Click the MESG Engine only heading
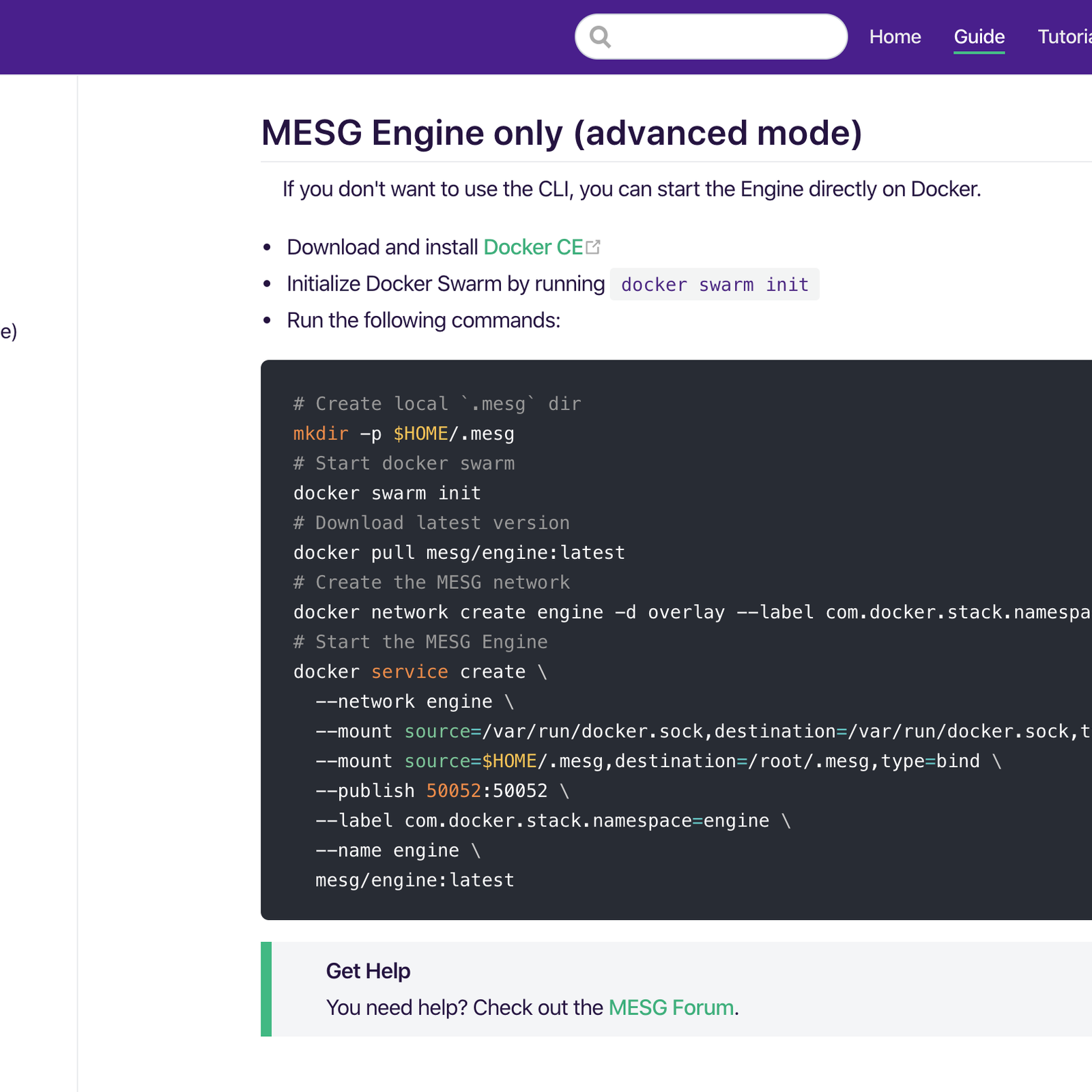 pyautogui.click(x=562, y=134)
